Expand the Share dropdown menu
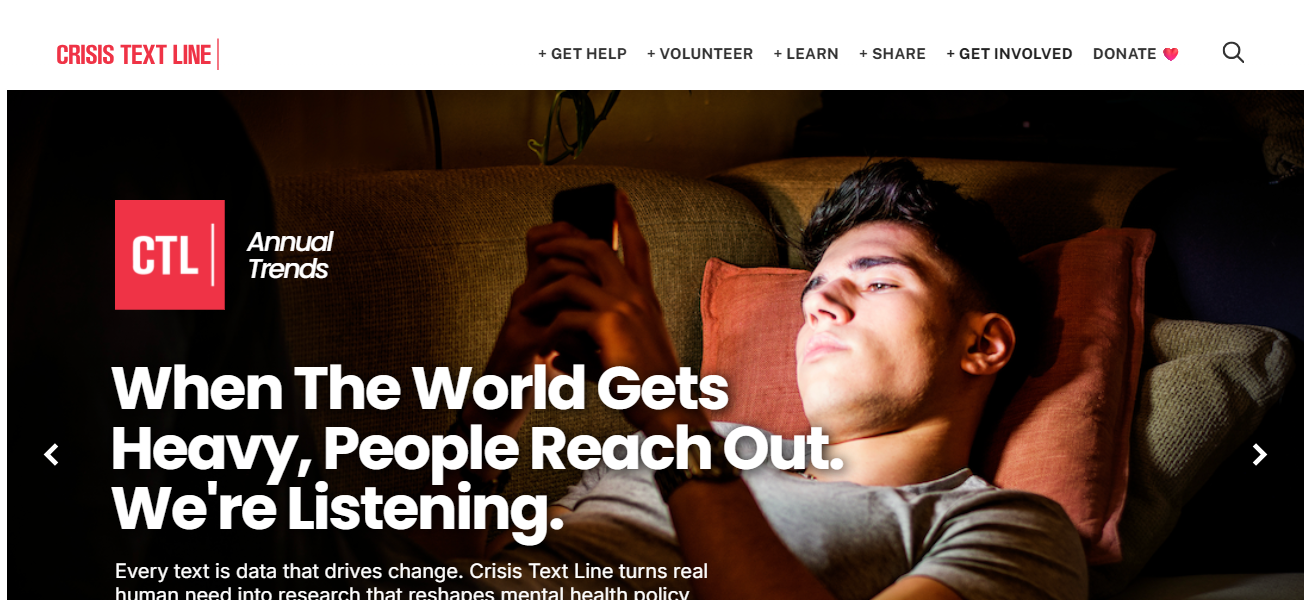Screen dimensions: 1312x600 click(892, 54)
